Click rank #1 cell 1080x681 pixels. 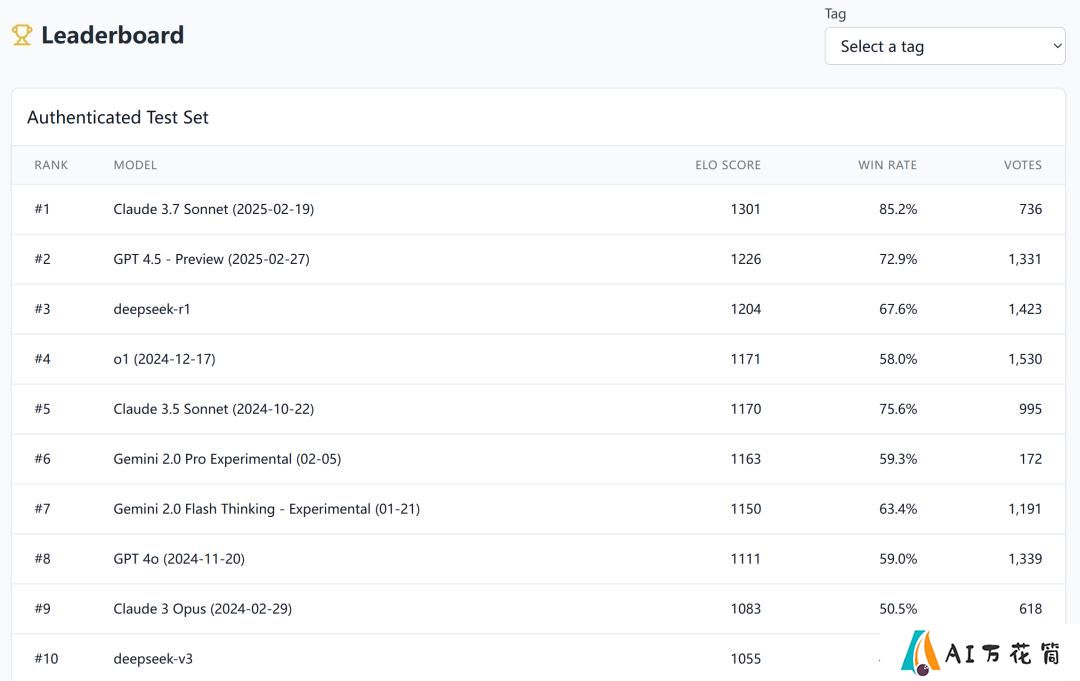pos(42,209)
